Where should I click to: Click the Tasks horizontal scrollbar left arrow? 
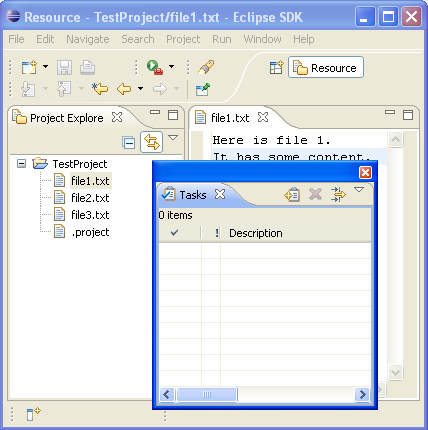point(167,395)
